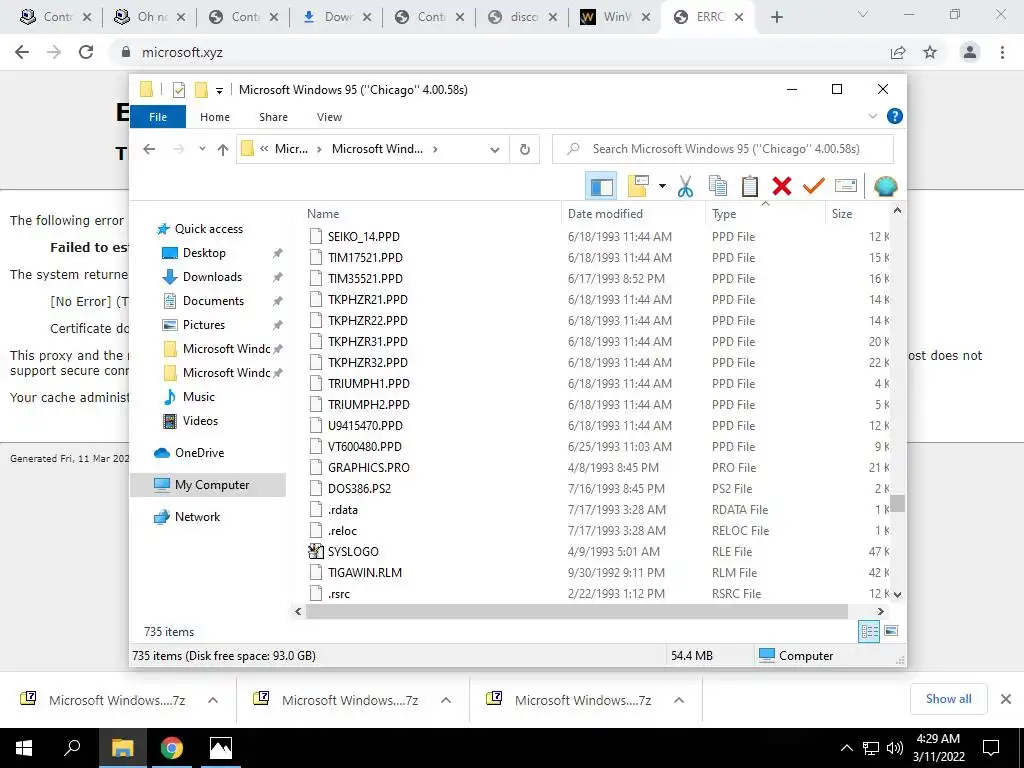Open the Share ribbon tab
This screenshot has width=1024, height=768.
(273, 117)
